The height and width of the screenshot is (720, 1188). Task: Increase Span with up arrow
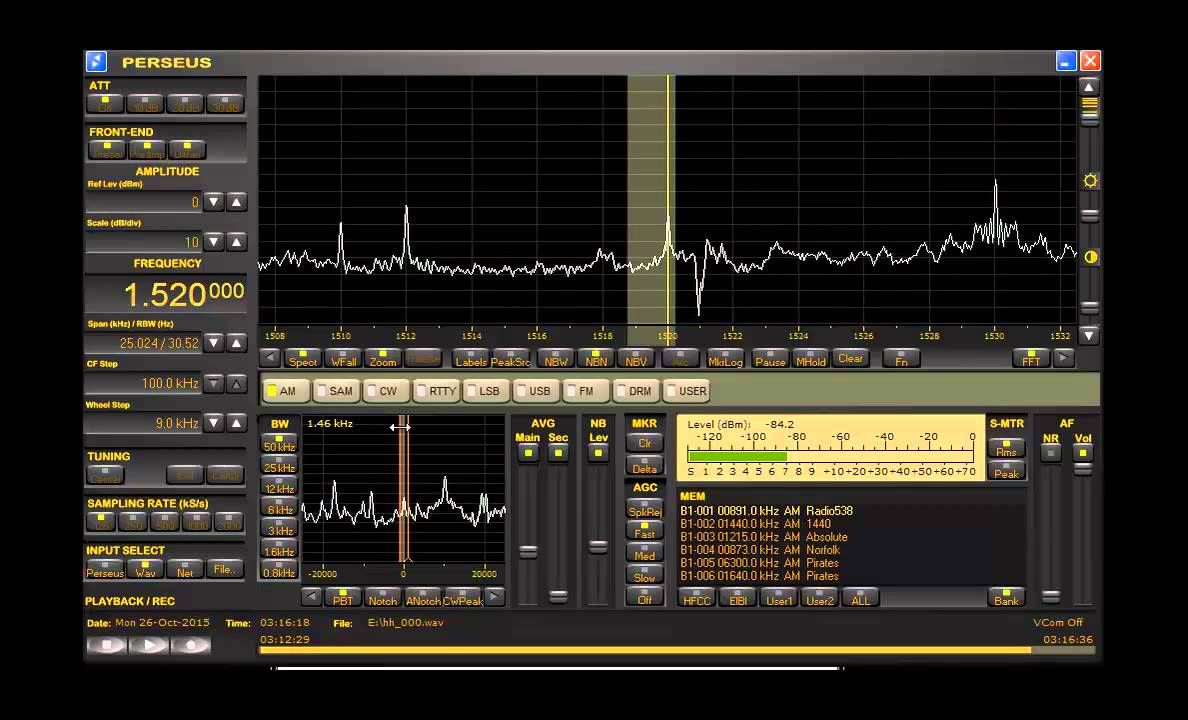(236, 343)
